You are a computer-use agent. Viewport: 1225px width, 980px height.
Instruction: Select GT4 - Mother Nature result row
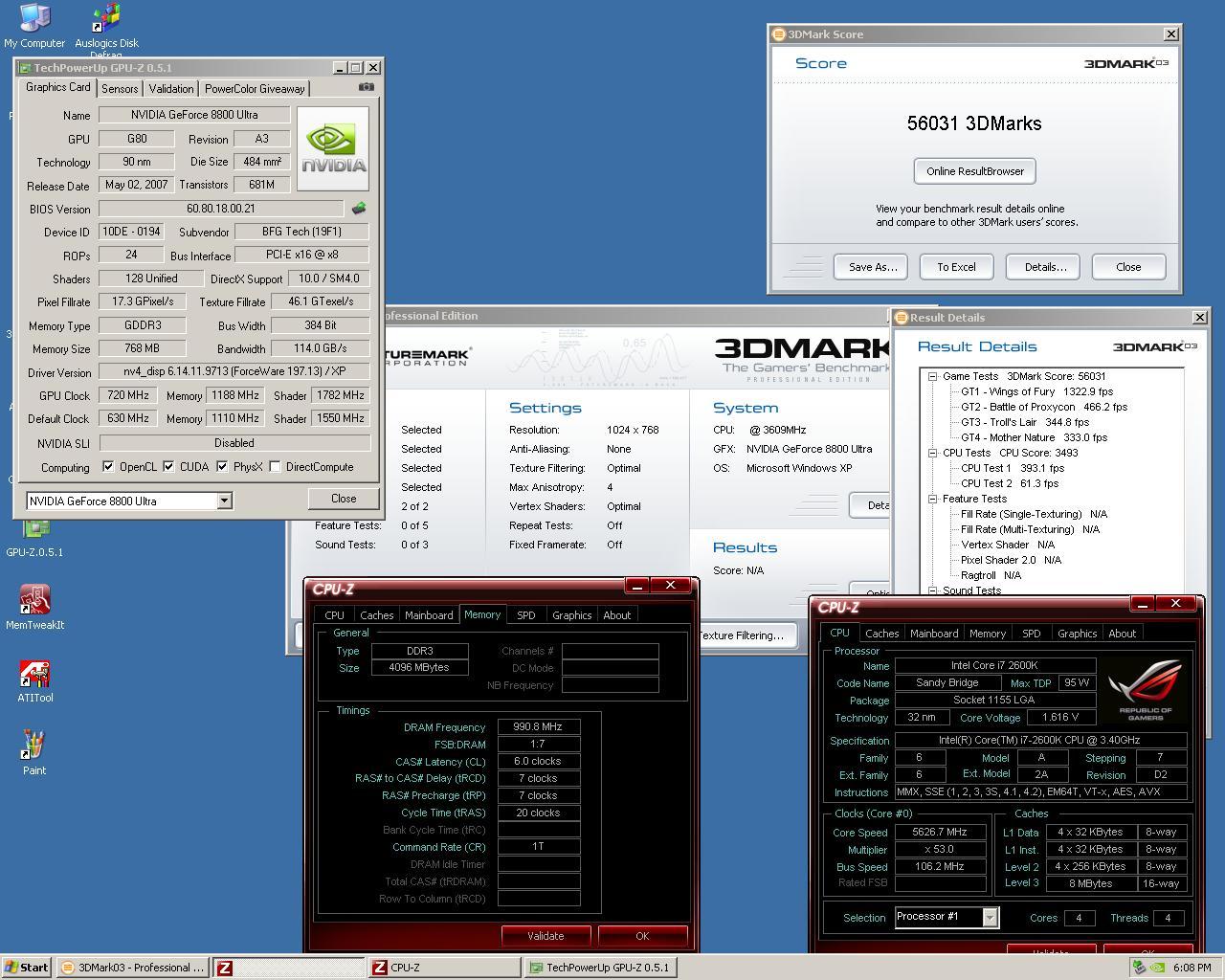pyautogui.click(x=1034, y=437)
